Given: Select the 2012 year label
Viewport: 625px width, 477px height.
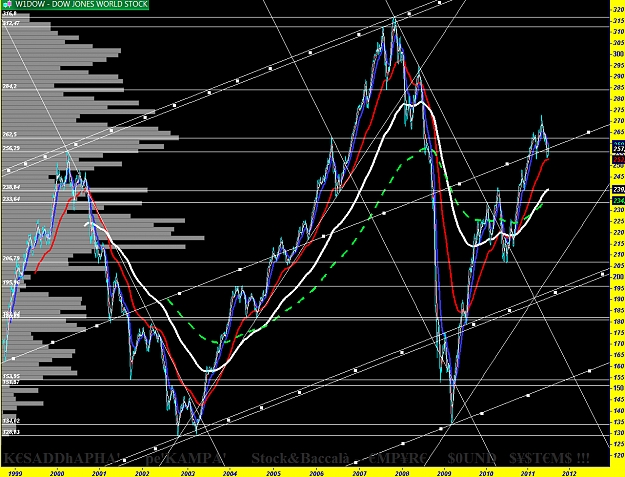Looking at the screenshot, I should 569,473.
